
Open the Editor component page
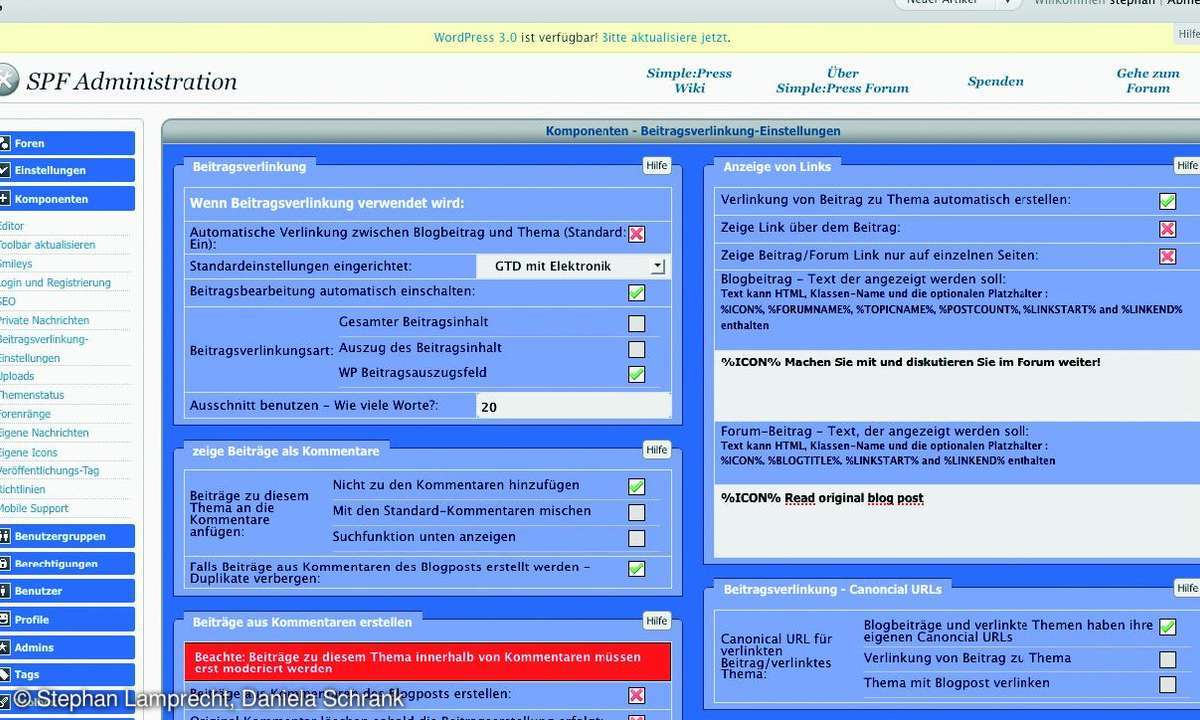pos(11,226)
